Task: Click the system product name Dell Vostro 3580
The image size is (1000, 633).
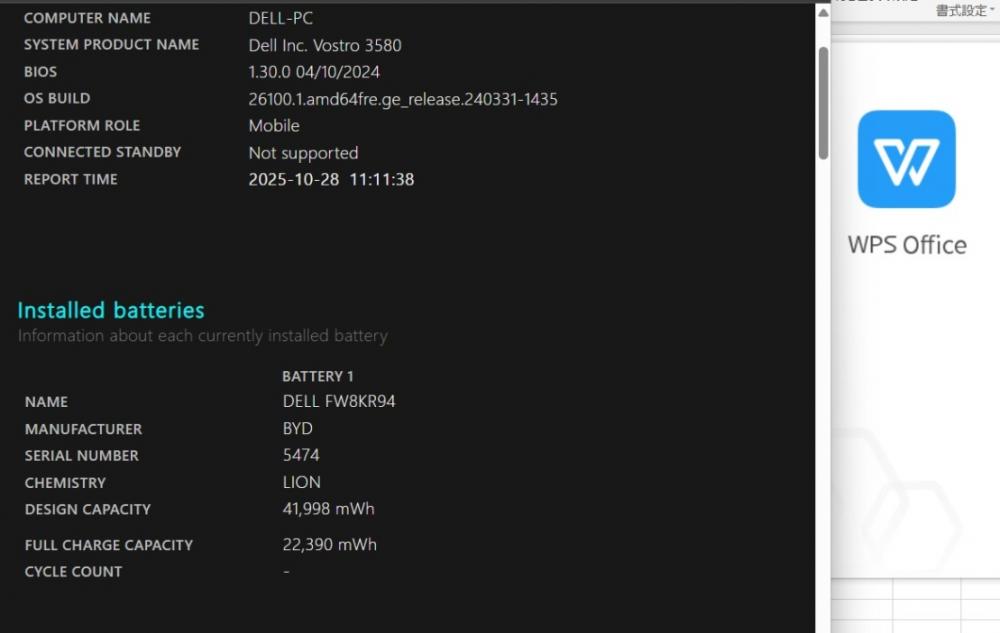Action: point(325,45)
